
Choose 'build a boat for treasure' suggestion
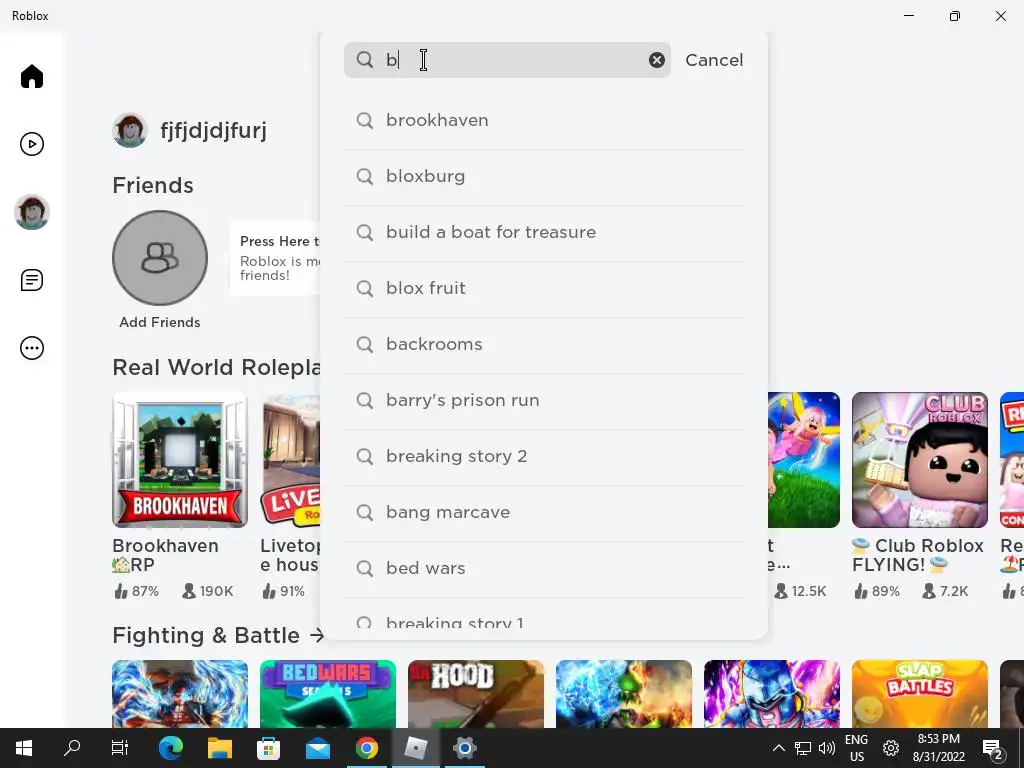(x=544, y=232)
